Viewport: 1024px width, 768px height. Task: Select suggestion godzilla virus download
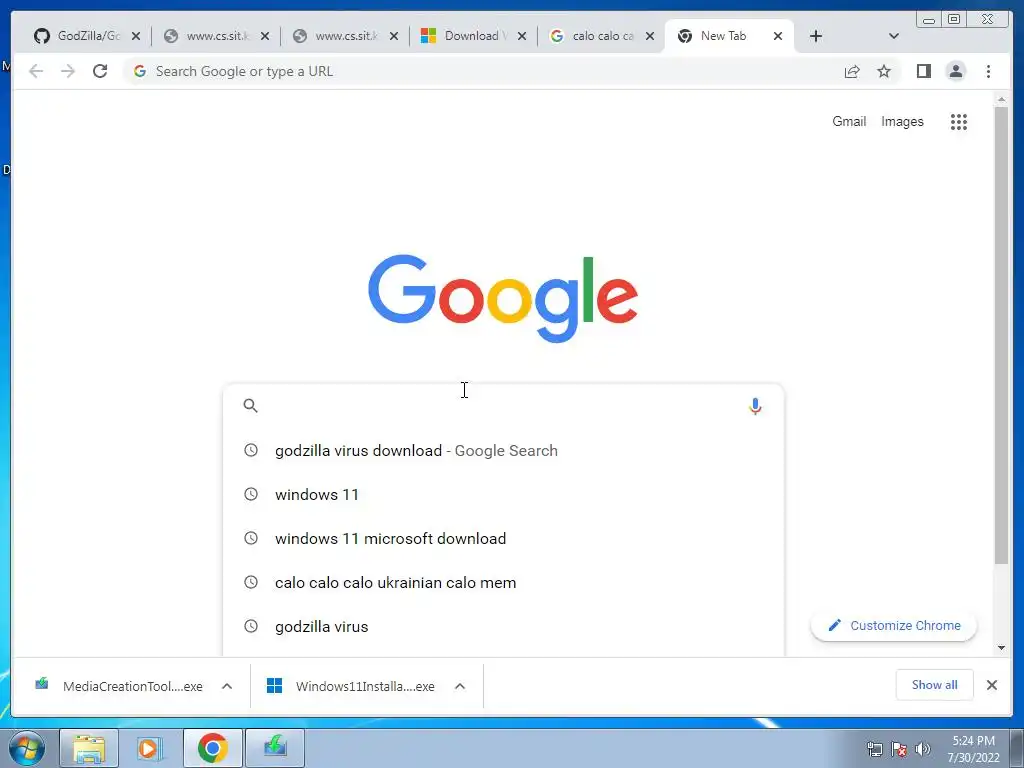point(503,451)
